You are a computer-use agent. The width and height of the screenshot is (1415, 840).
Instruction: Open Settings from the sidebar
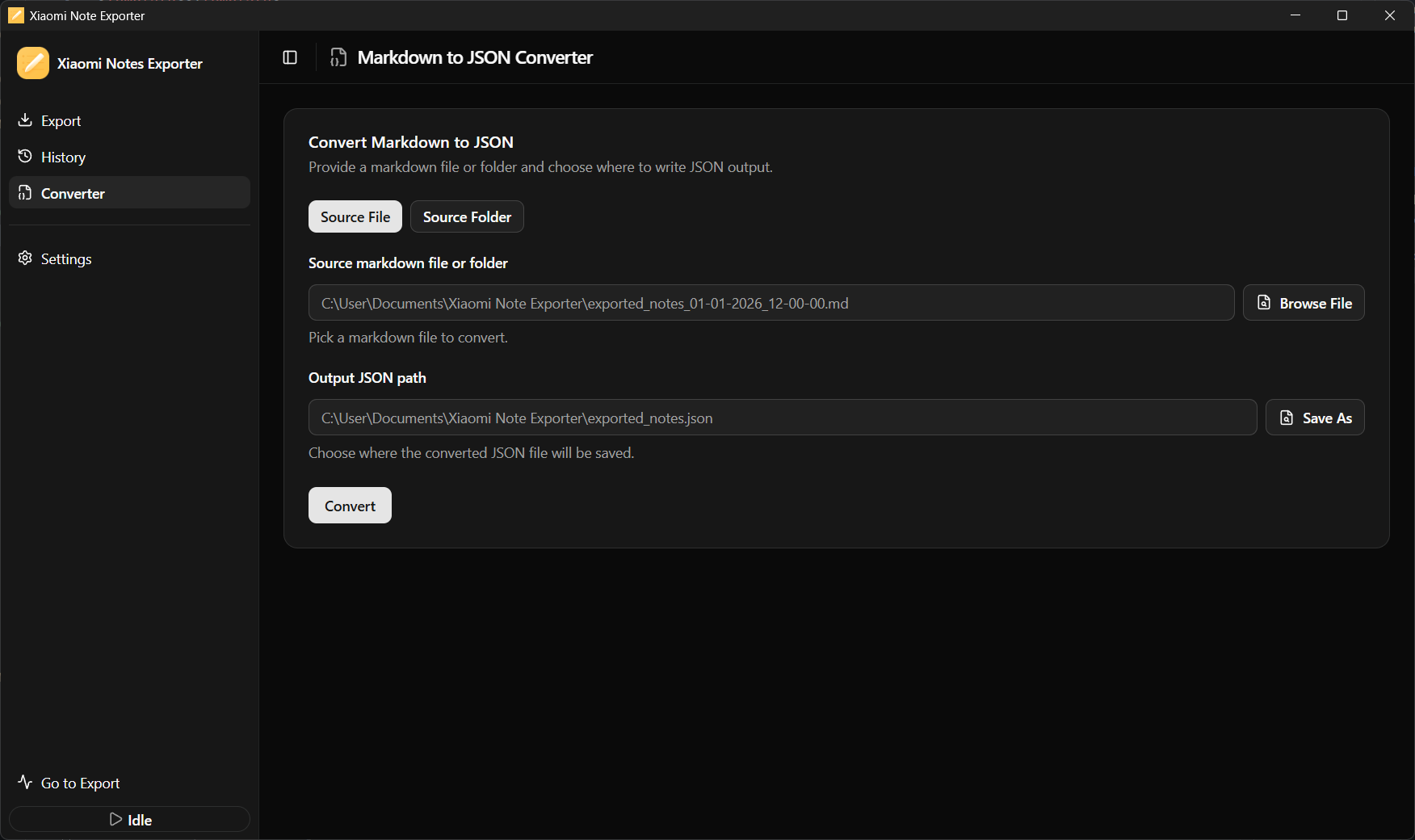coord(129,258)
